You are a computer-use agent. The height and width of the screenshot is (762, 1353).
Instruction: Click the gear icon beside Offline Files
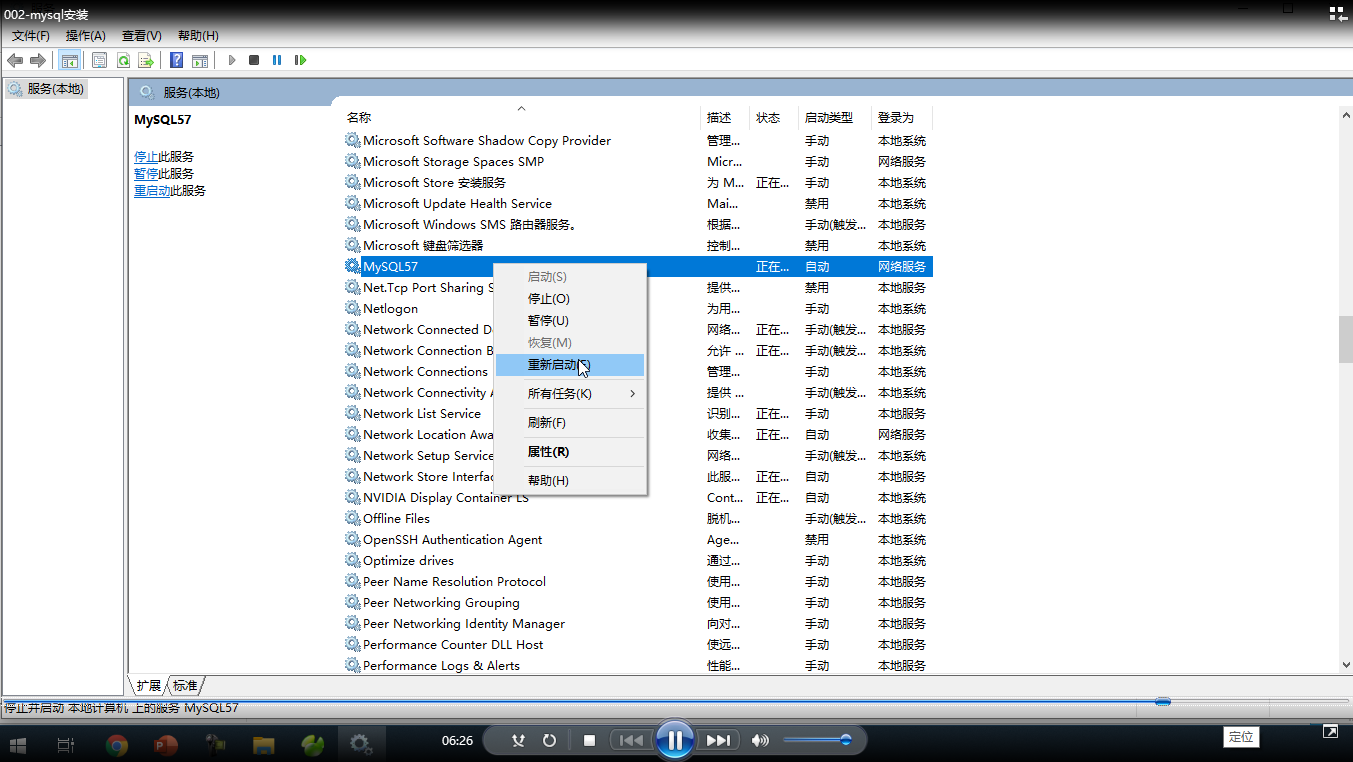pos(352,518)
